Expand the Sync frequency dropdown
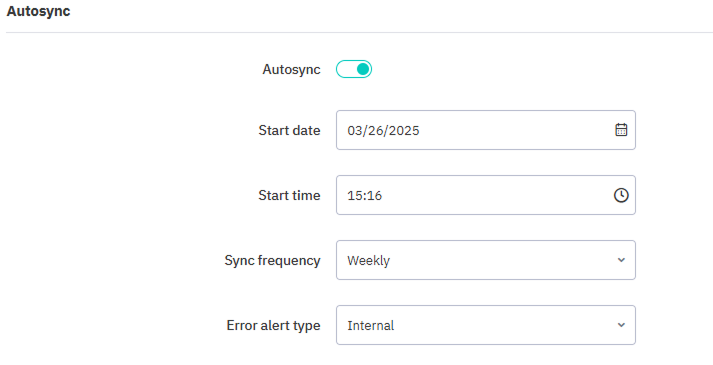The width and height of the screenshot is (713, 365). (x=486, y=260)
